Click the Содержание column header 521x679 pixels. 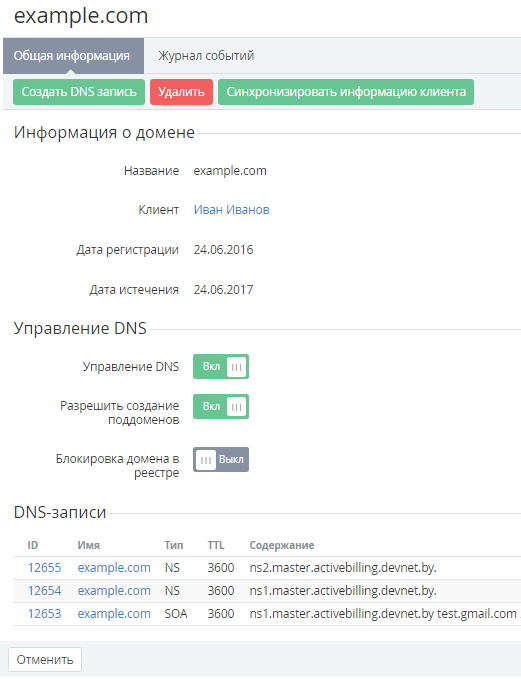tap(282, 545)
